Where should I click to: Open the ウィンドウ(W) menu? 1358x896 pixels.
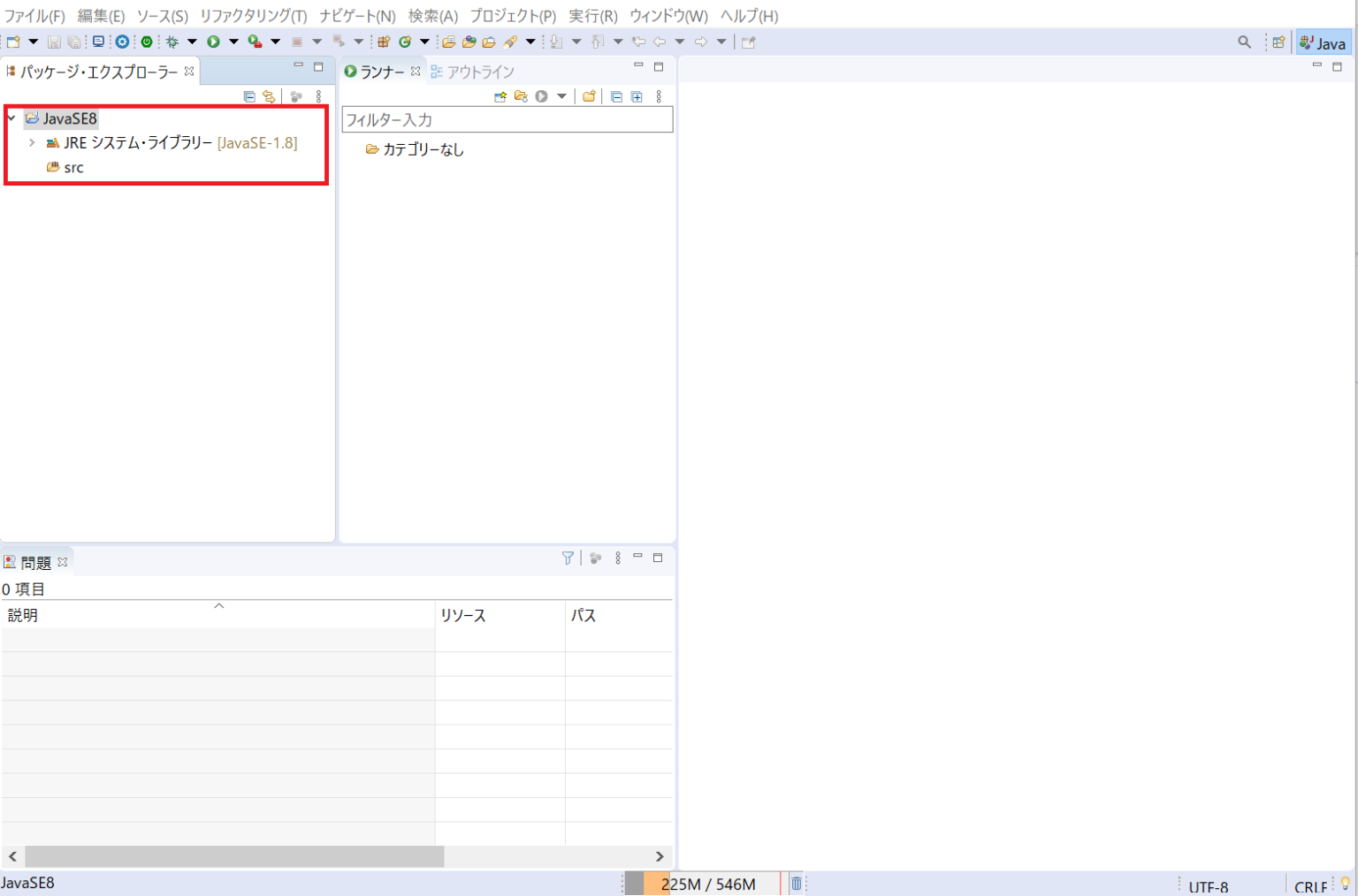668,16
